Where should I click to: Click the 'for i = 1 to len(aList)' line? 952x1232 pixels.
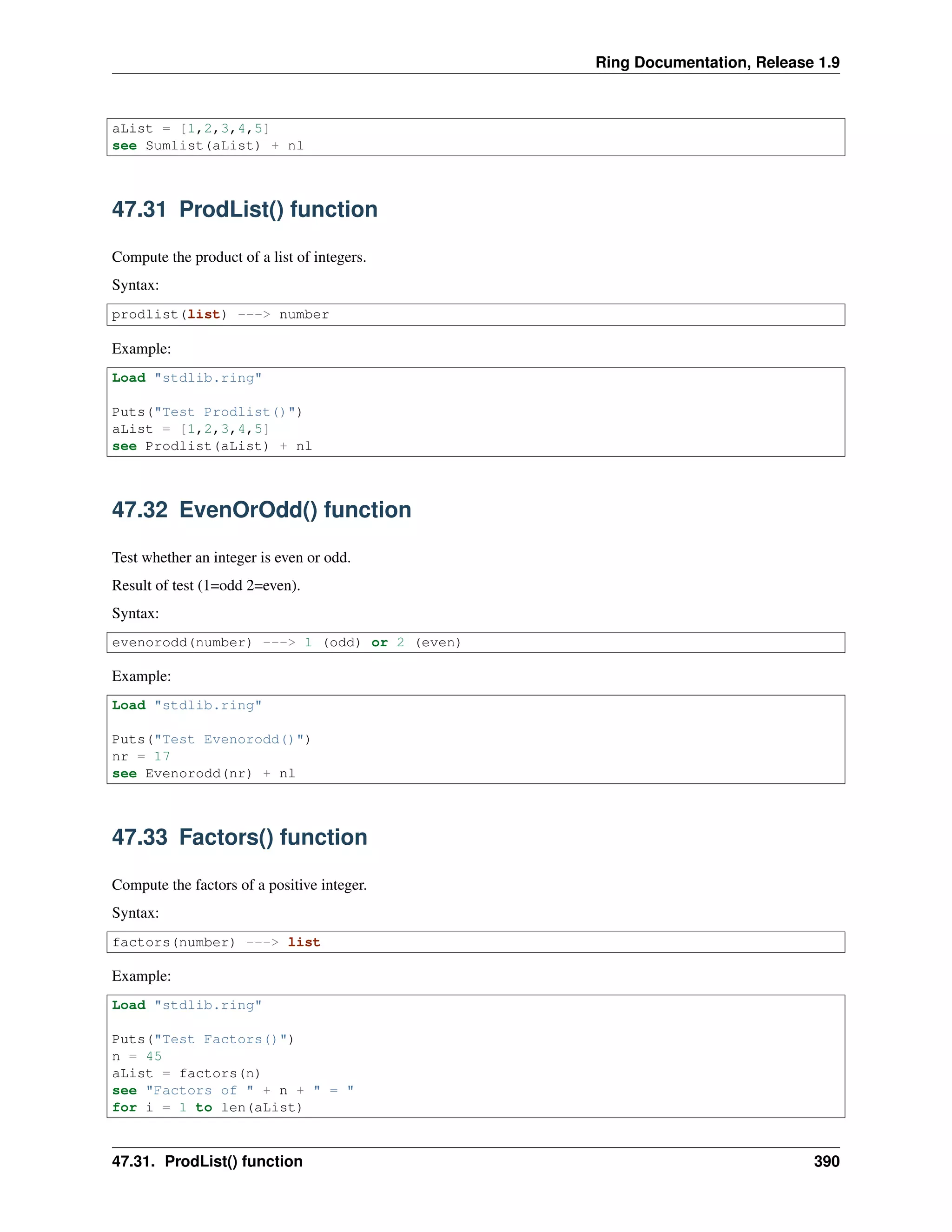click(207, 1107)
